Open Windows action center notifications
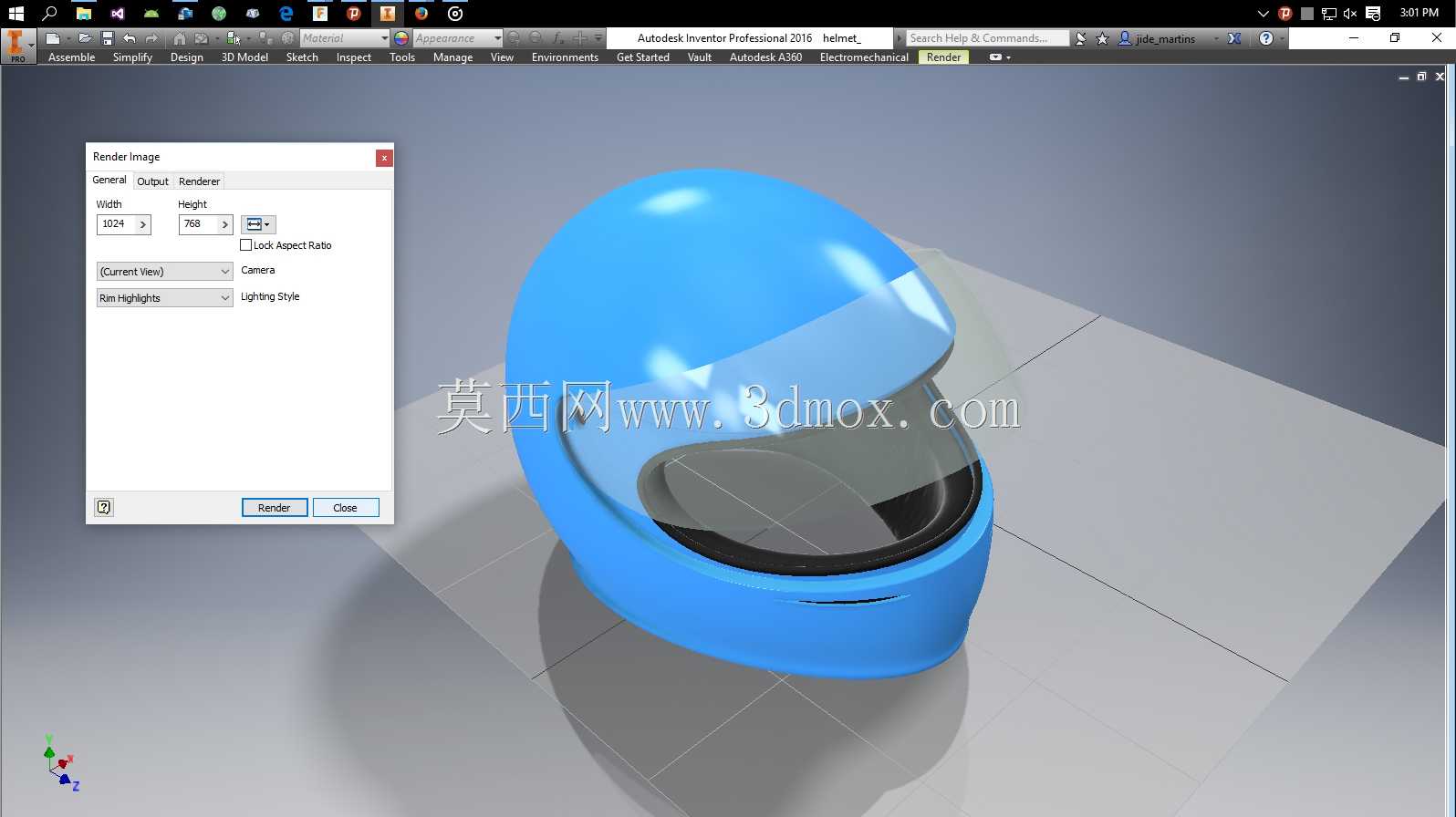This screenshot has height=817, width=1456. click(1373, 14)
